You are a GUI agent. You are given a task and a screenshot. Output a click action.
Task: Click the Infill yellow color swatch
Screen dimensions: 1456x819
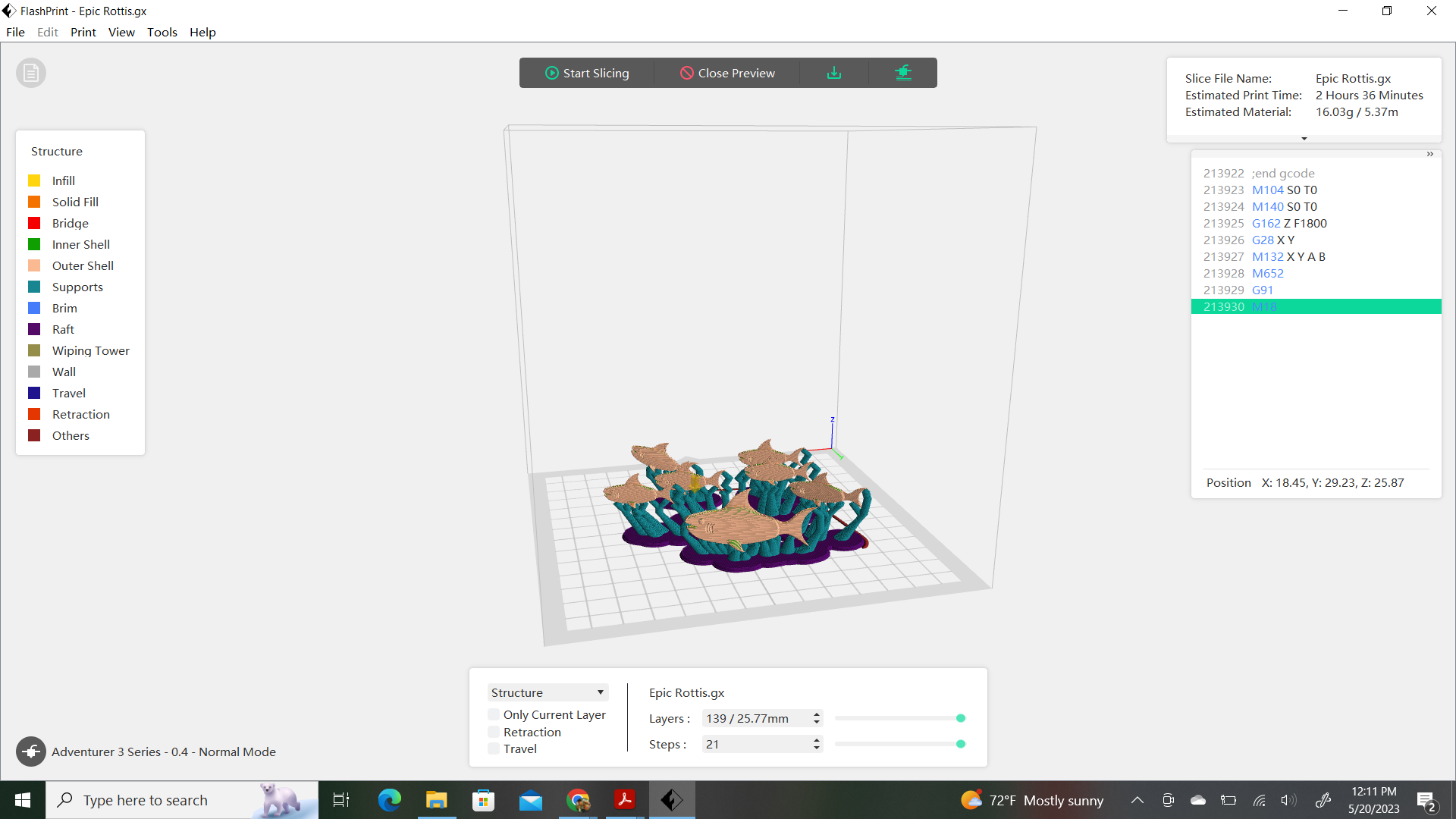[x=34, y=180]
